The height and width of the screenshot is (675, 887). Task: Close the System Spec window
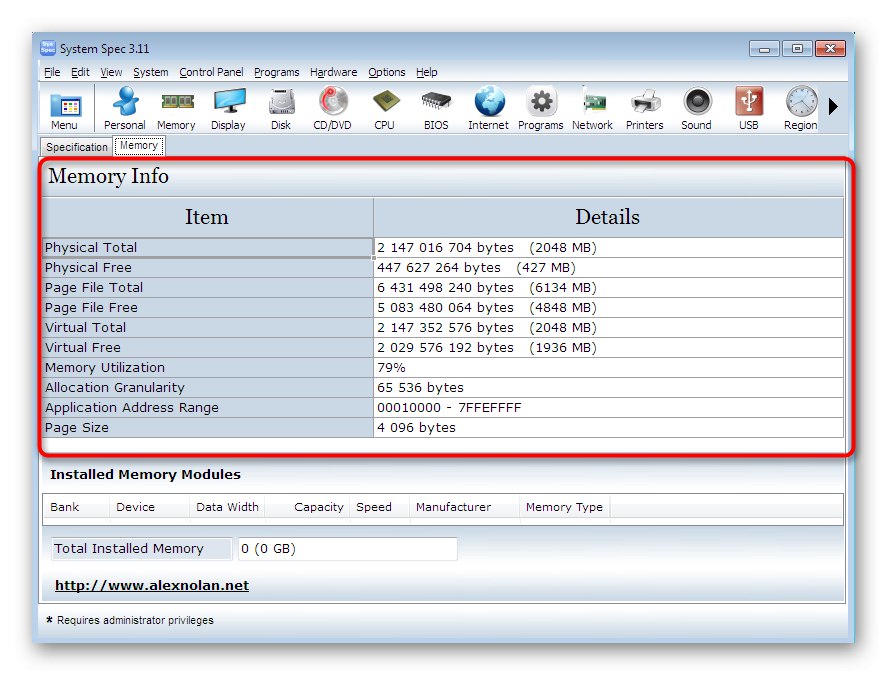pos(830,49)
